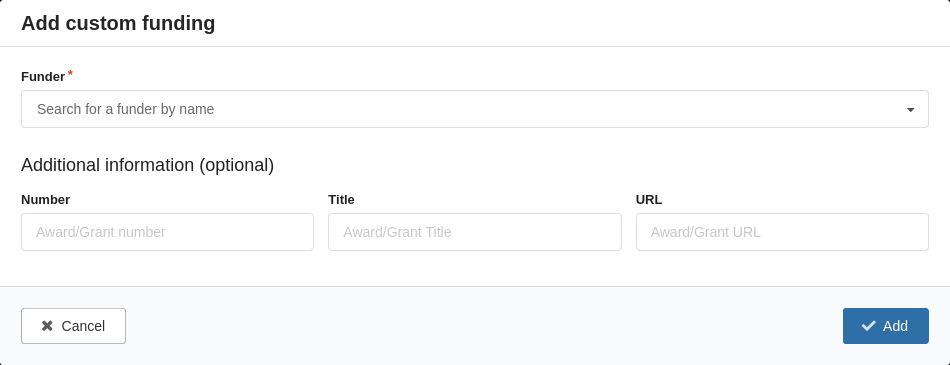This screenshot has height=365, width=950.
Task: Cancel adding custom funding
Action: coord(73,326)
